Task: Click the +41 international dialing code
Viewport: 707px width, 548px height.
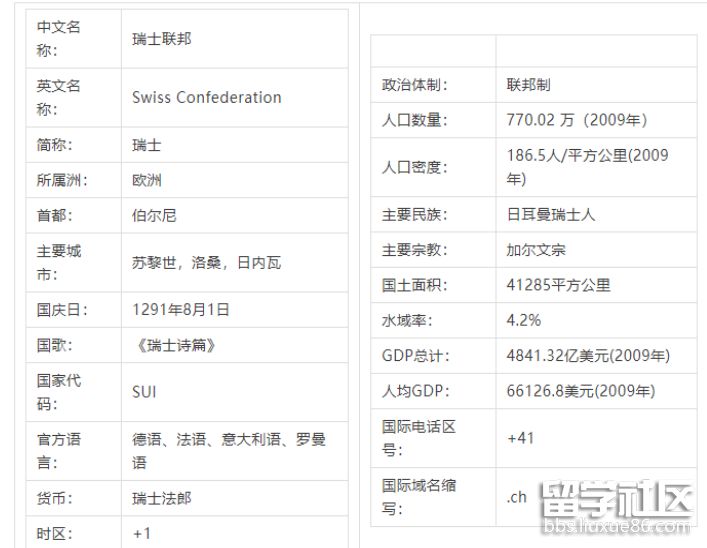Action: [521, 438]
